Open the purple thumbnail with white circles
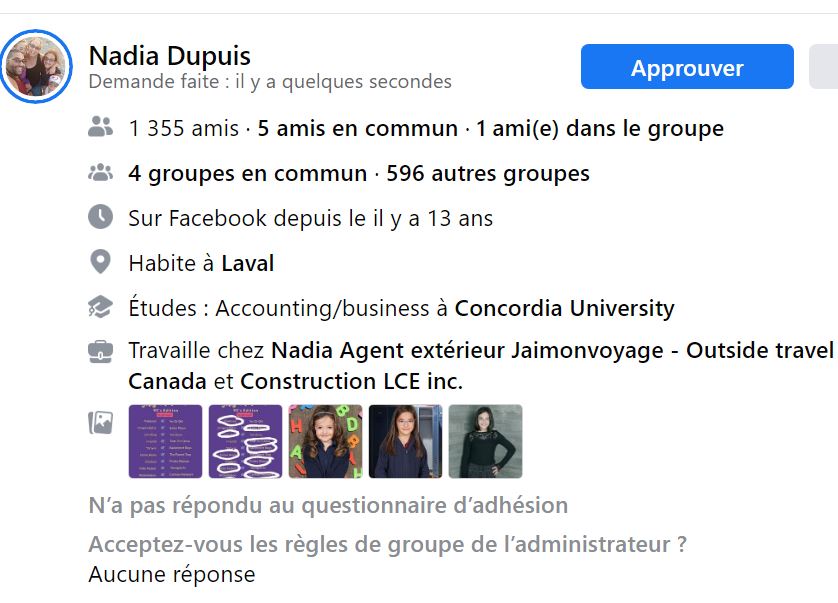 coord(245,442)
